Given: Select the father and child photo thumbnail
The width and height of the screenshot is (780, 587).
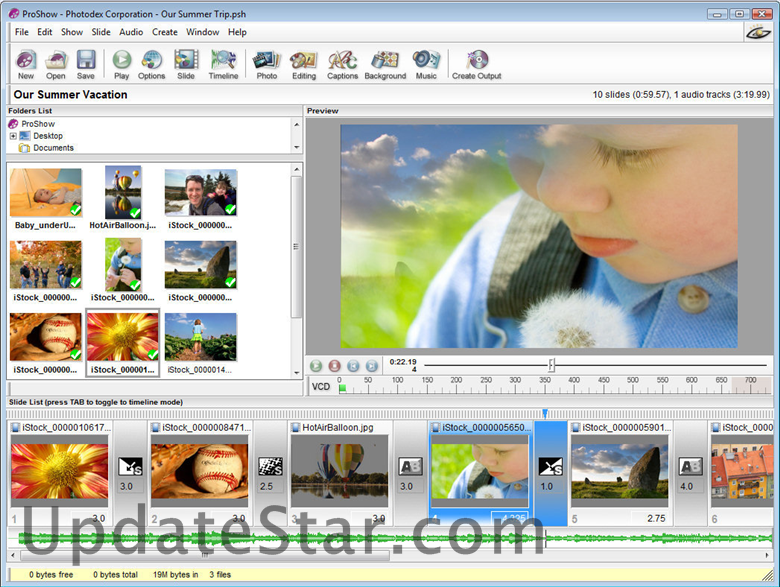Looking at the screenshot, I should pos(201,193).
